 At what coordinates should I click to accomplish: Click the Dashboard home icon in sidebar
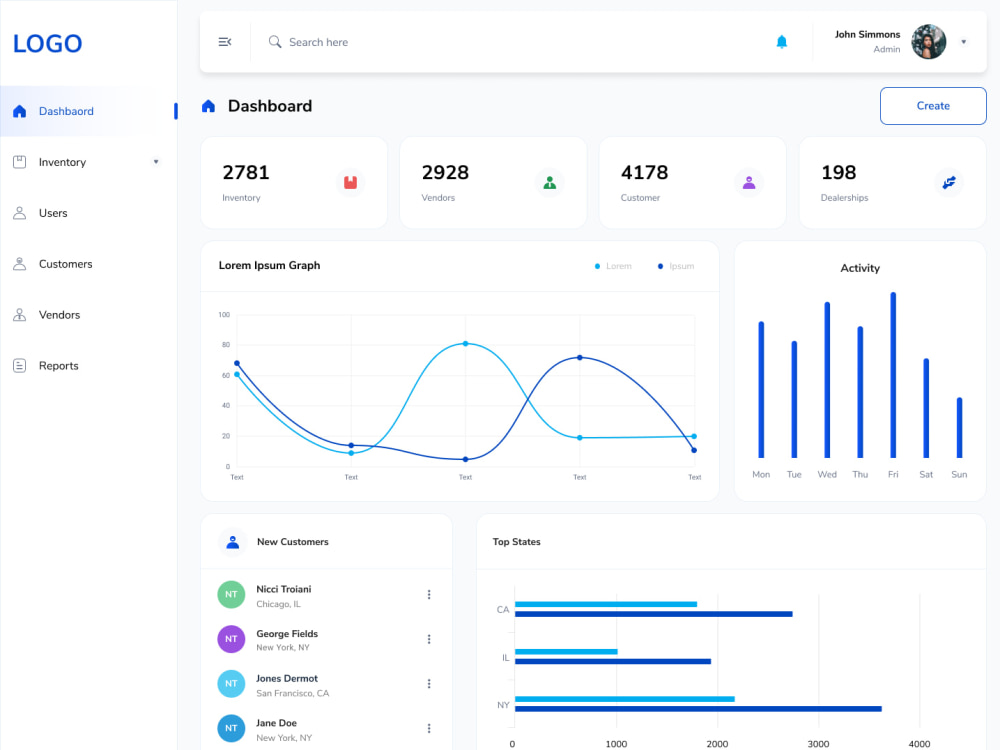point(20,111)
